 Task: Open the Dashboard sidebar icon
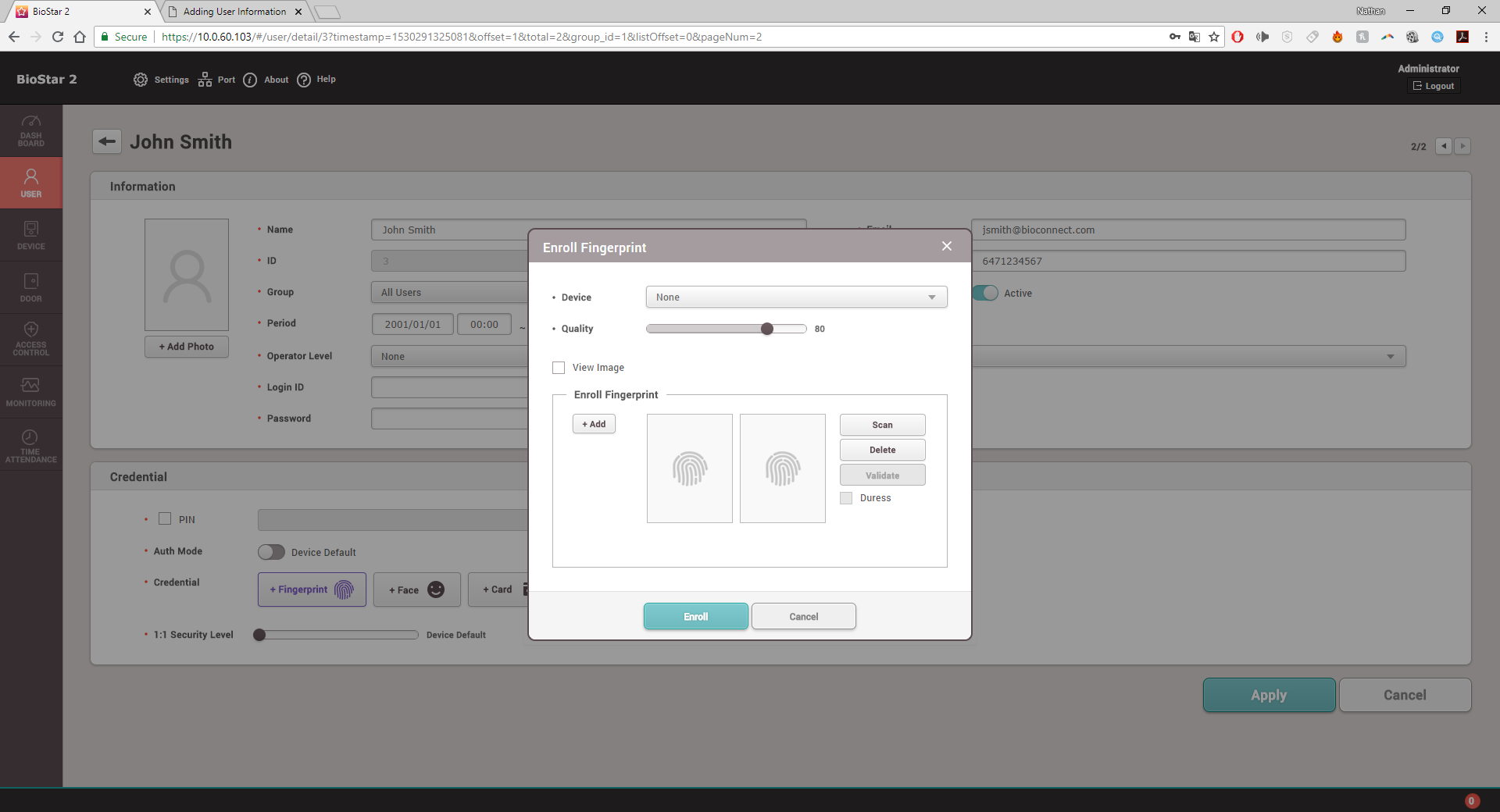tap(31, 130)
